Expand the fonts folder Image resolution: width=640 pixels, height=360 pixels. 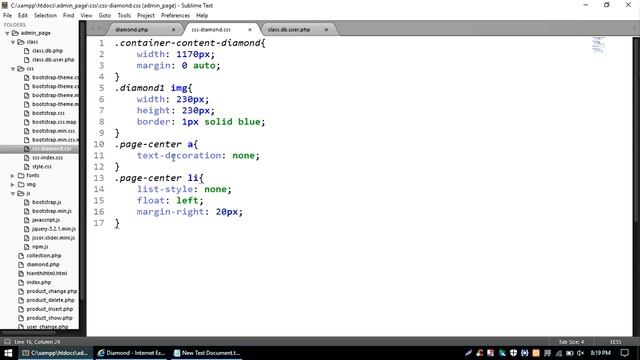[x=13, y=176]
